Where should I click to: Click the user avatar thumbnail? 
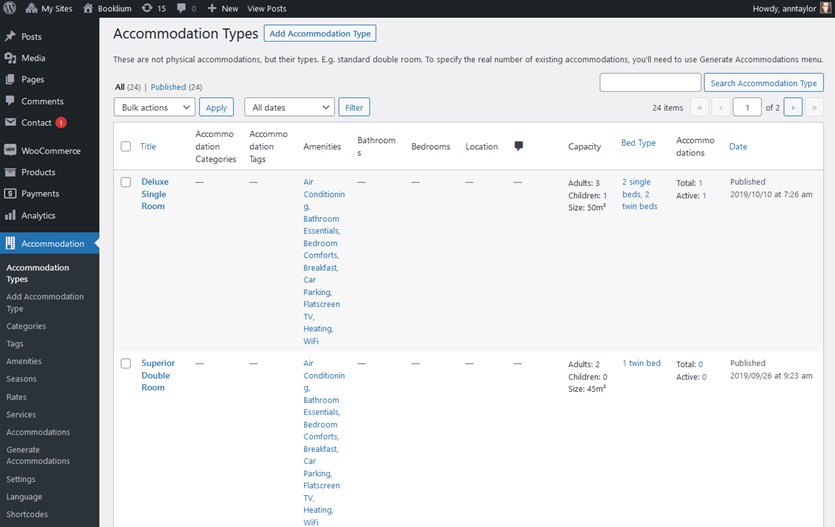coord(825,8)
